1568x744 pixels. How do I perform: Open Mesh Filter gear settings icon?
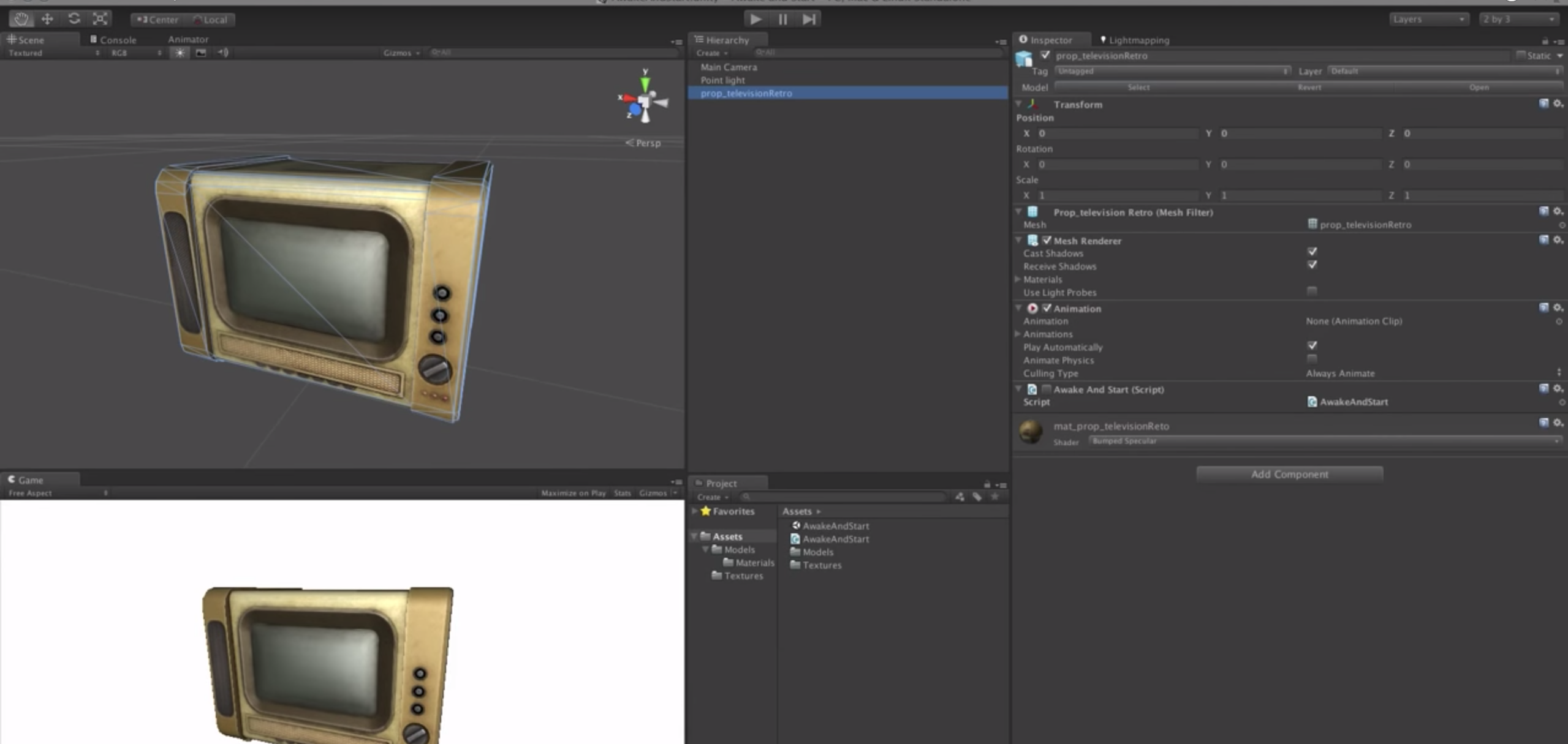pyautogui.click(x=1558, y=211)
